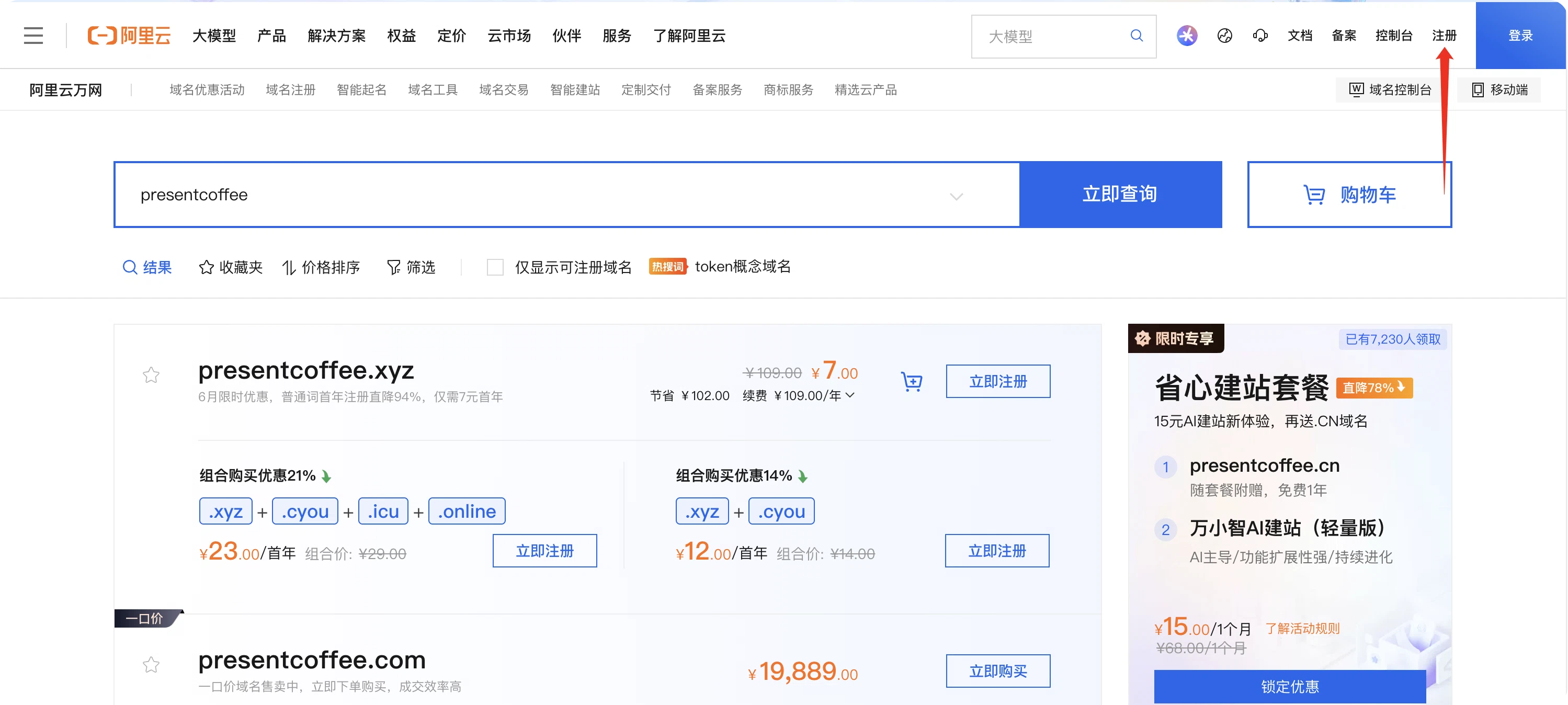Click 立即购买 for presentcoffee.com
Screen dimensions: 1568x705
click(998, 671)
